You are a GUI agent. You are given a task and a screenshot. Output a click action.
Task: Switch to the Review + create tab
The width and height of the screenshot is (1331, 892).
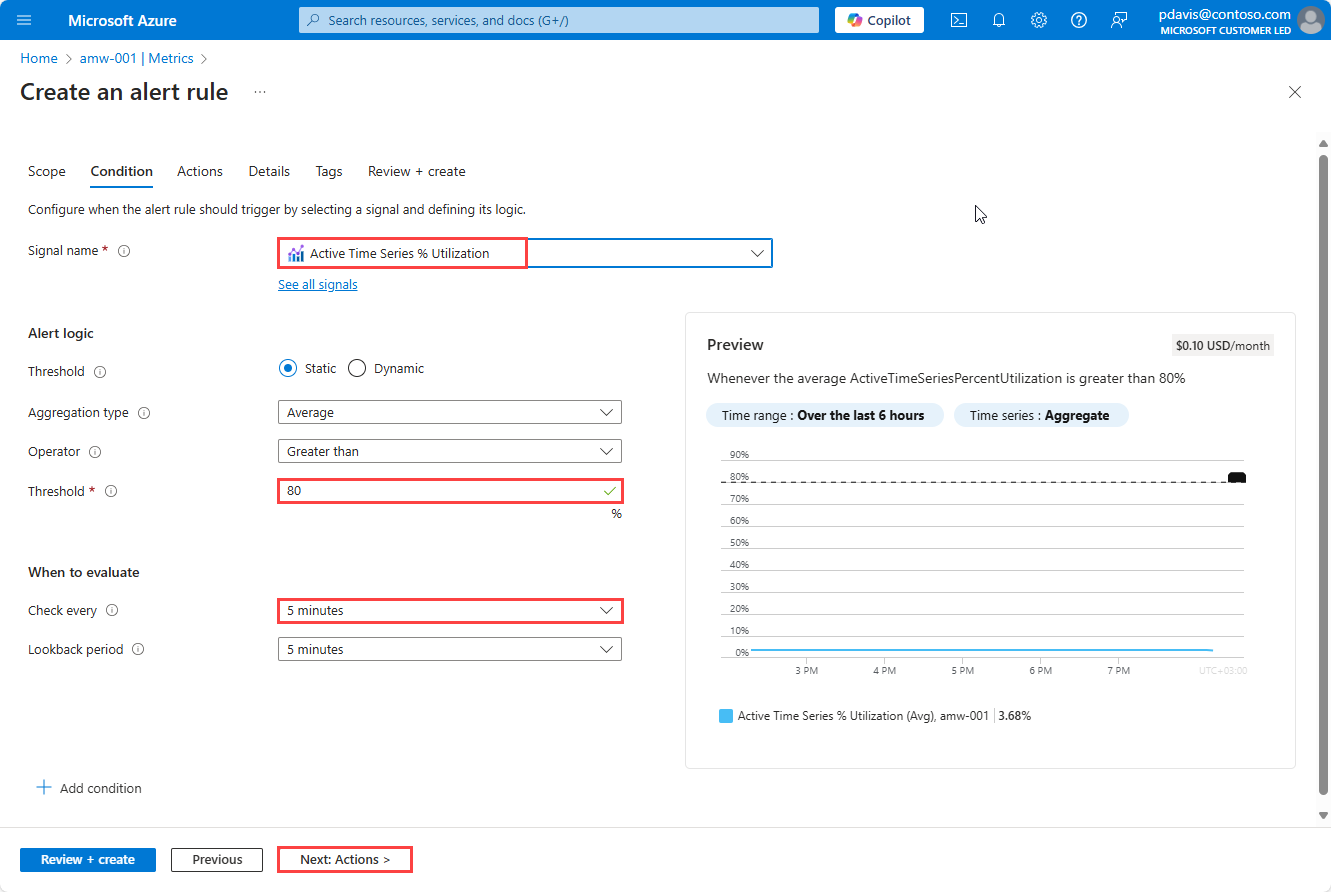click(416, 171)
